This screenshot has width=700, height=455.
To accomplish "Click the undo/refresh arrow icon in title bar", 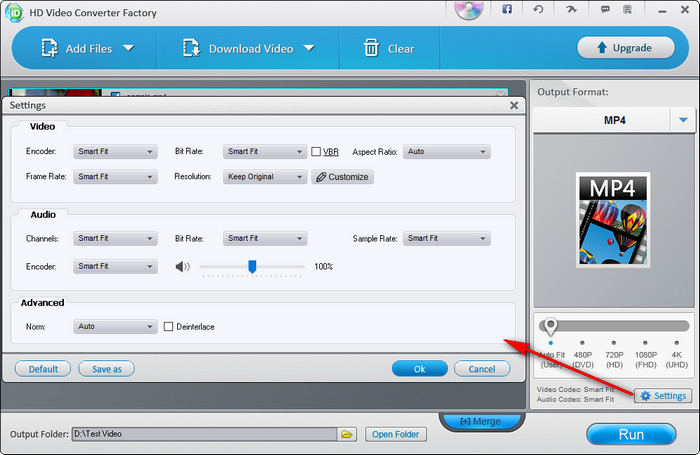I will [538, 9].
